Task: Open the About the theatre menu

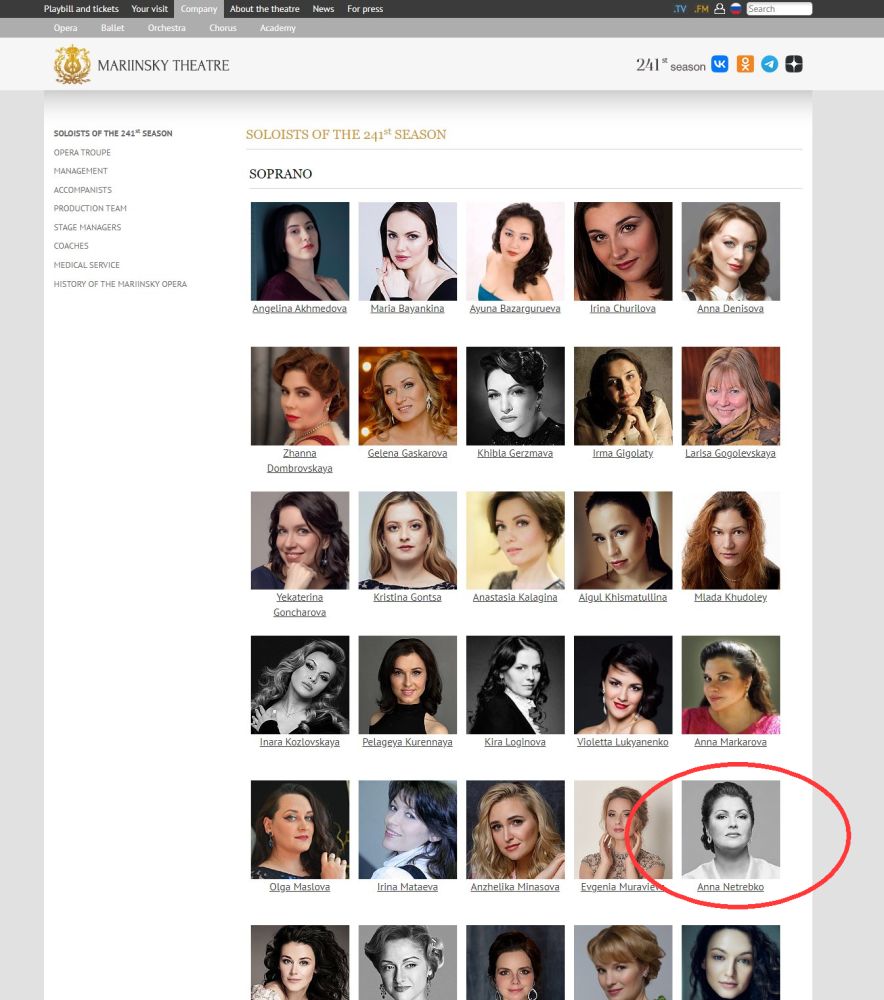Action: 265,9
